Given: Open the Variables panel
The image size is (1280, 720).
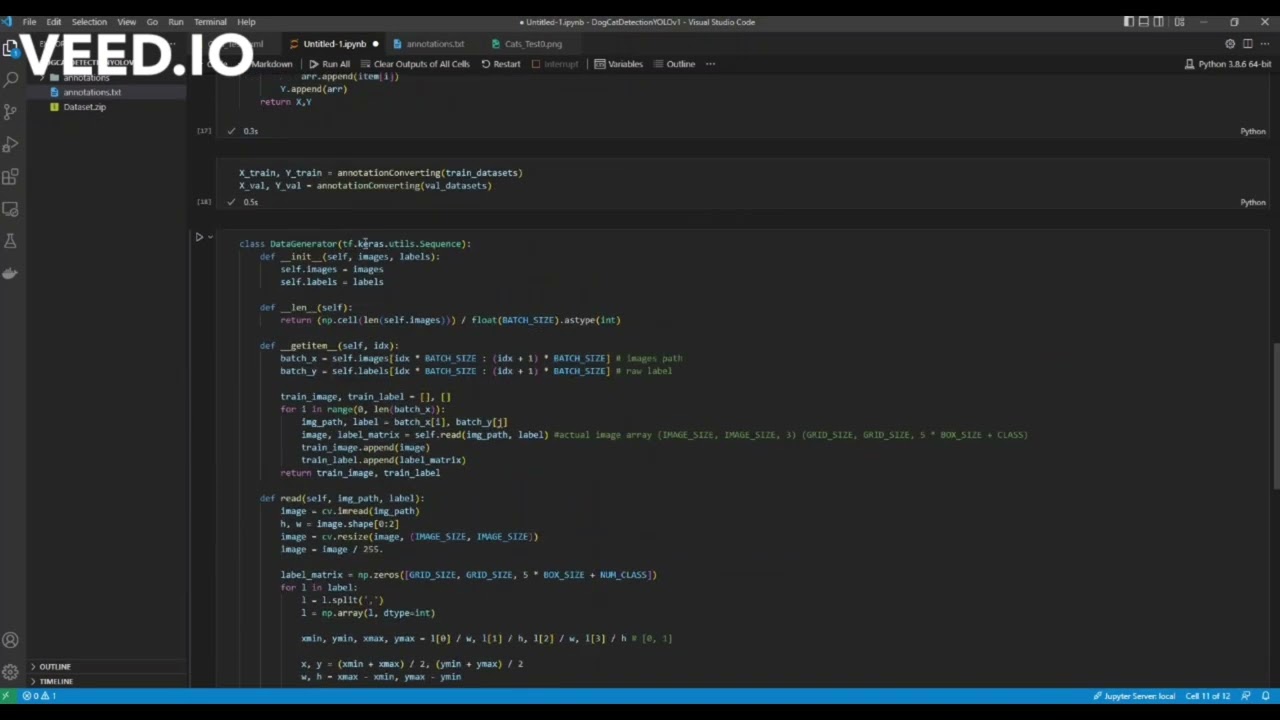Looking at the screenshot, I should 619,64.
